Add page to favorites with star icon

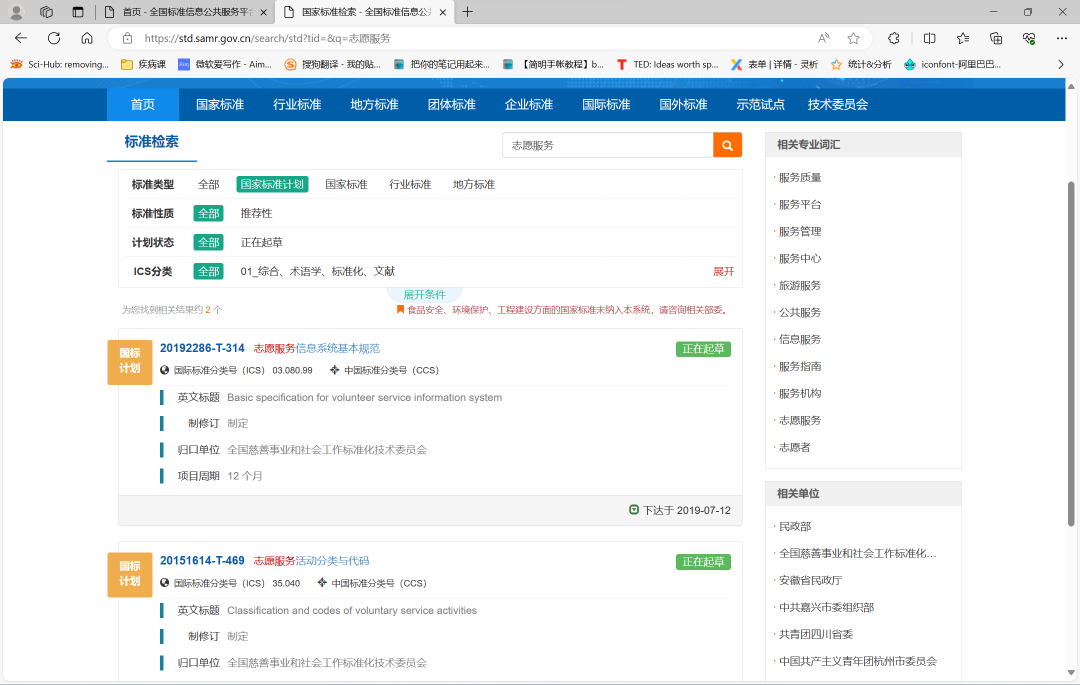tap(853, 38)
